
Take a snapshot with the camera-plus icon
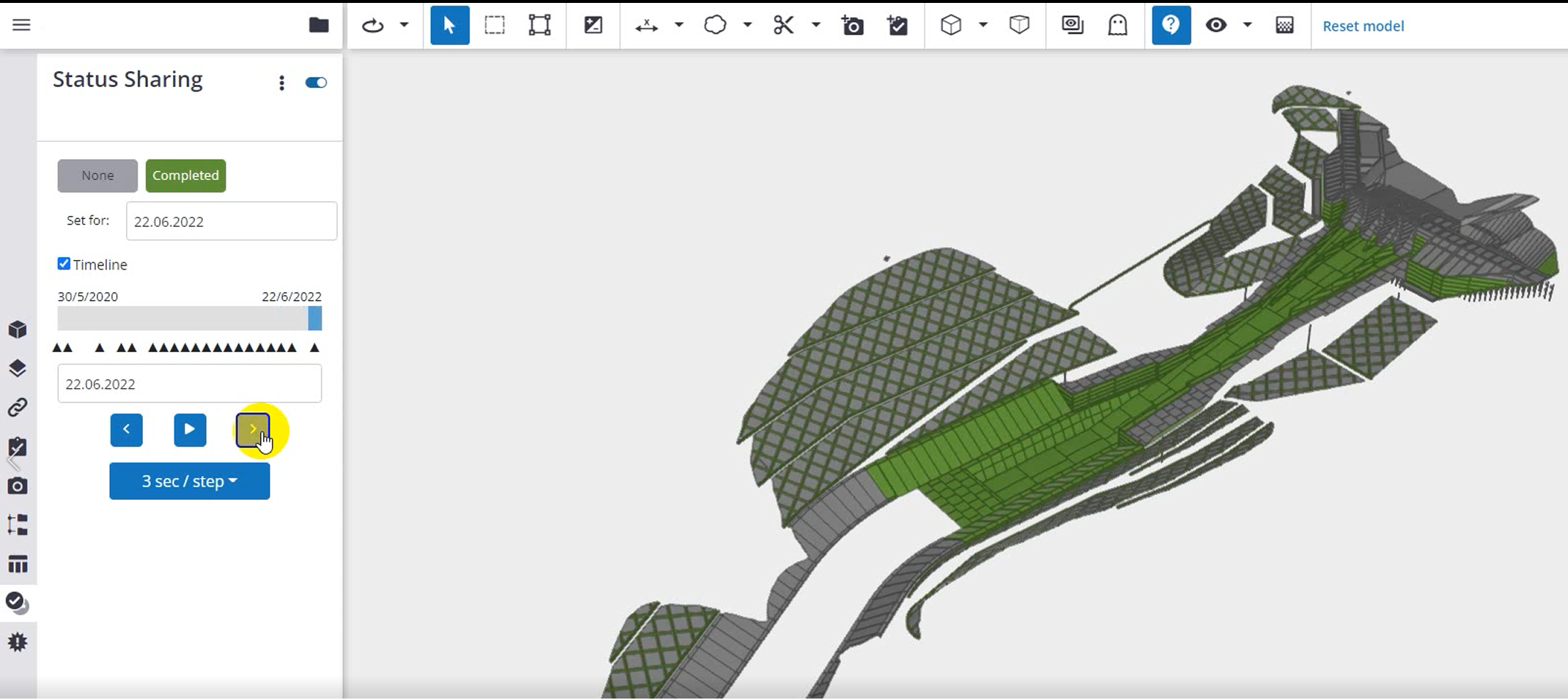click(x=852, y=26)
